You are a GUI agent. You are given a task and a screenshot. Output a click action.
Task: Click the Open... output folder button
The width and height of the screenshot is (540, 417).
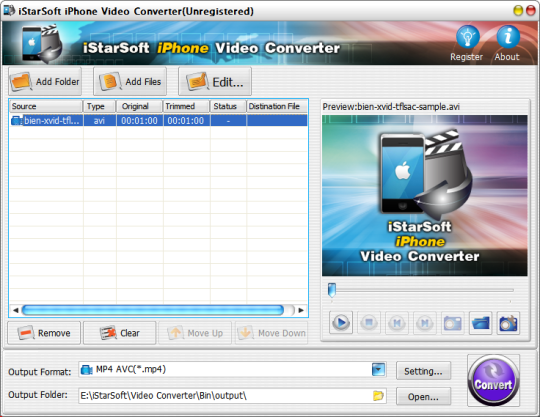pyautogui.click(x=423, y=397)
